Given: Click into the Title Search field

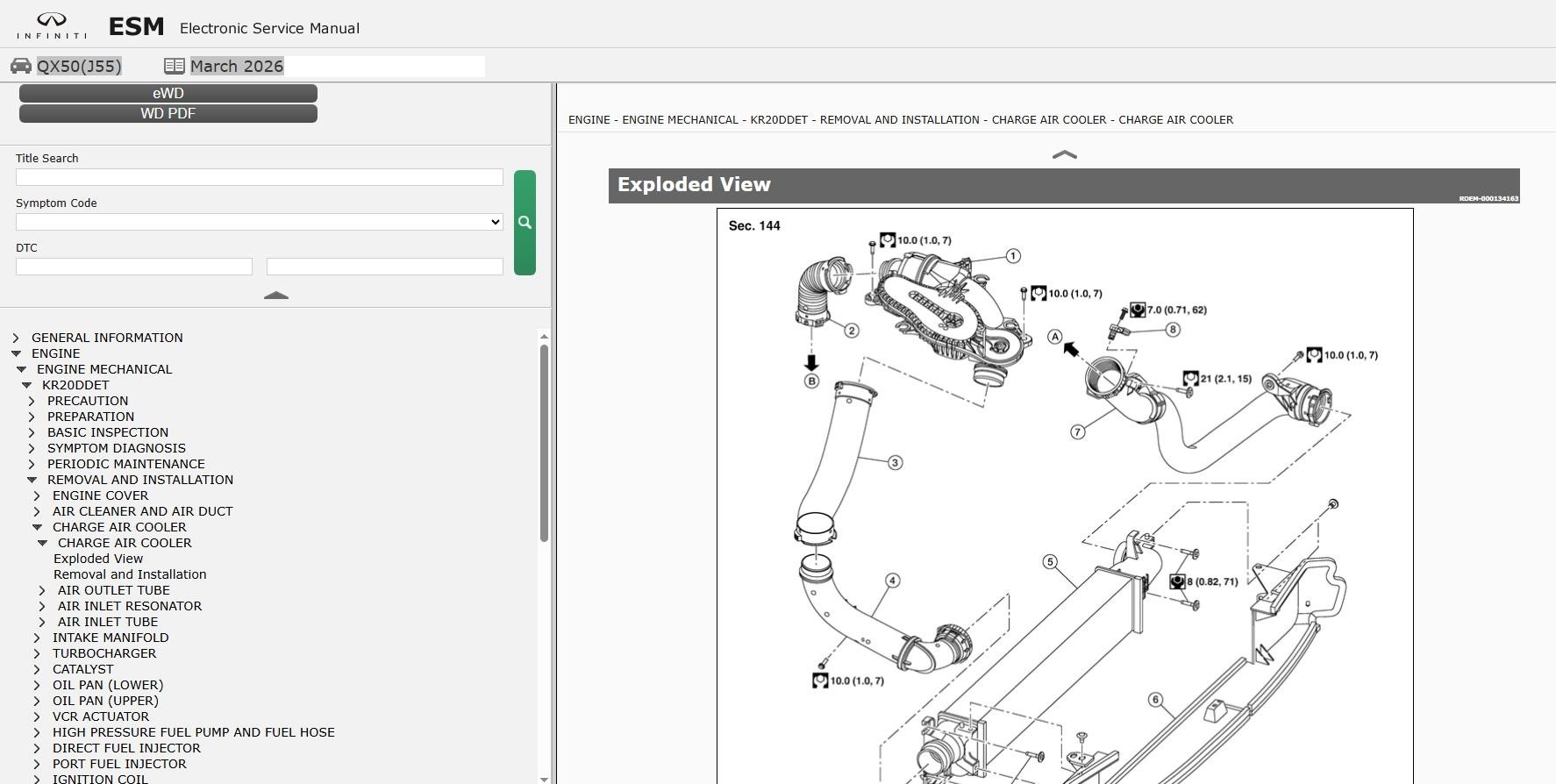Looking at the screenshot, I should point(259,177).
